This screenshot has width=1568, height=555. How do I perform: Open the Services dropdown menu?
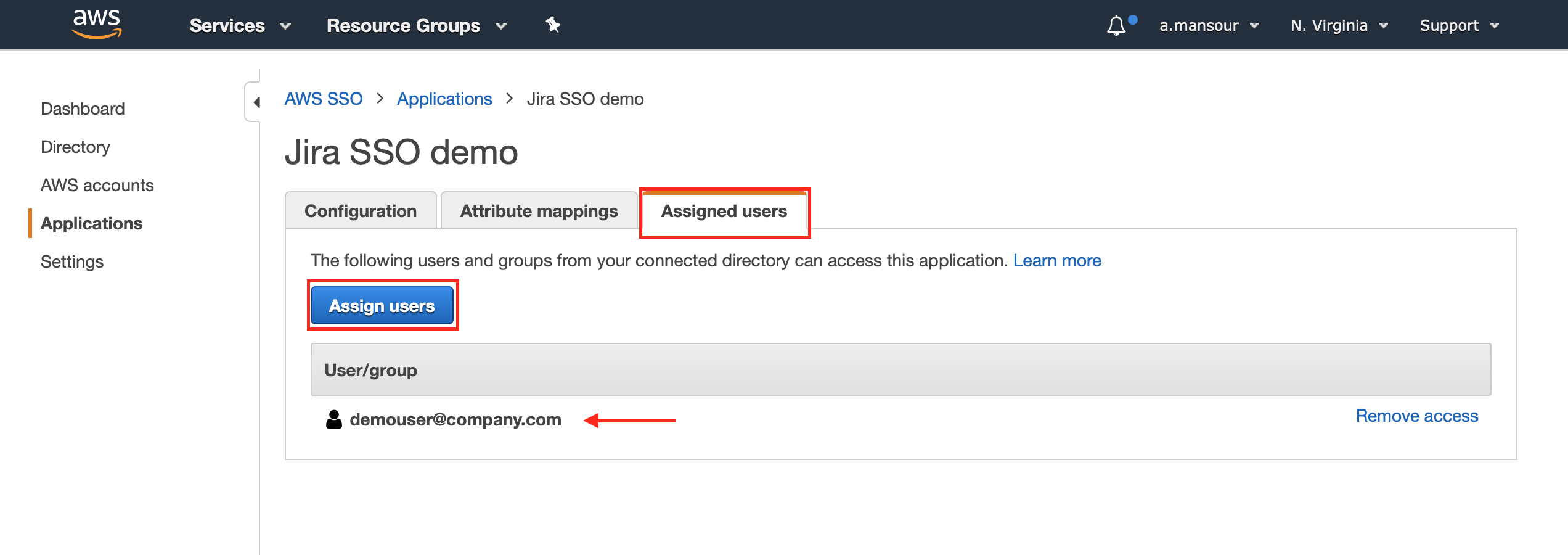pyautogui.click(x=240, y=25)
